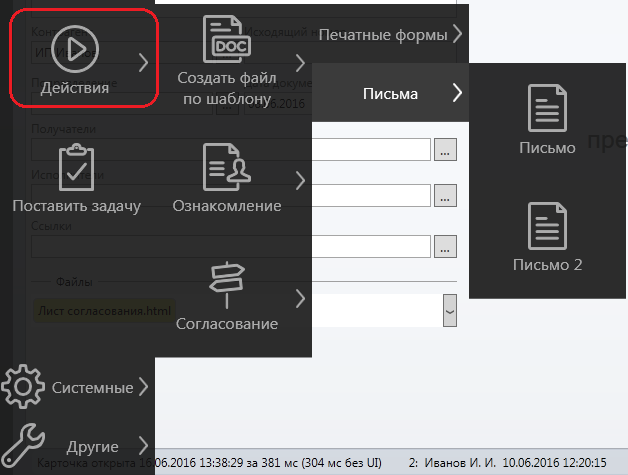This screenshot has height=475, width=628.
Task: Click the Действия play-circle icon
Action: (75, 50)
